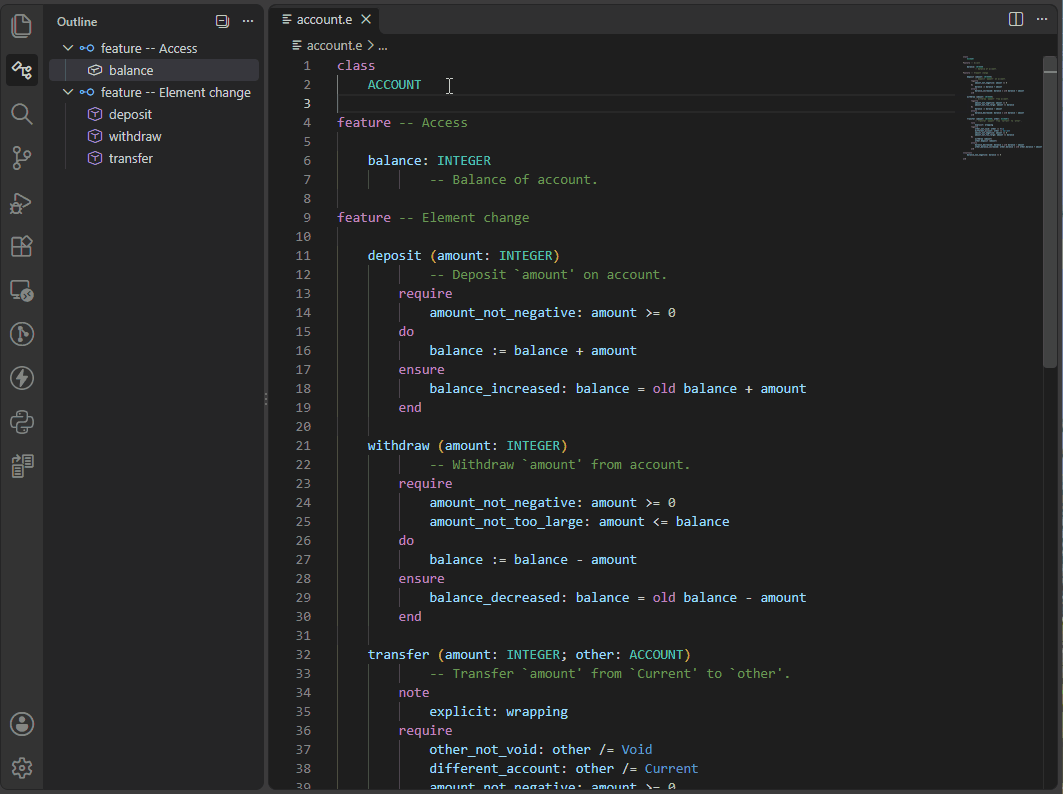
Task: Open the Manage settings gear
Action: pos(22,768)
